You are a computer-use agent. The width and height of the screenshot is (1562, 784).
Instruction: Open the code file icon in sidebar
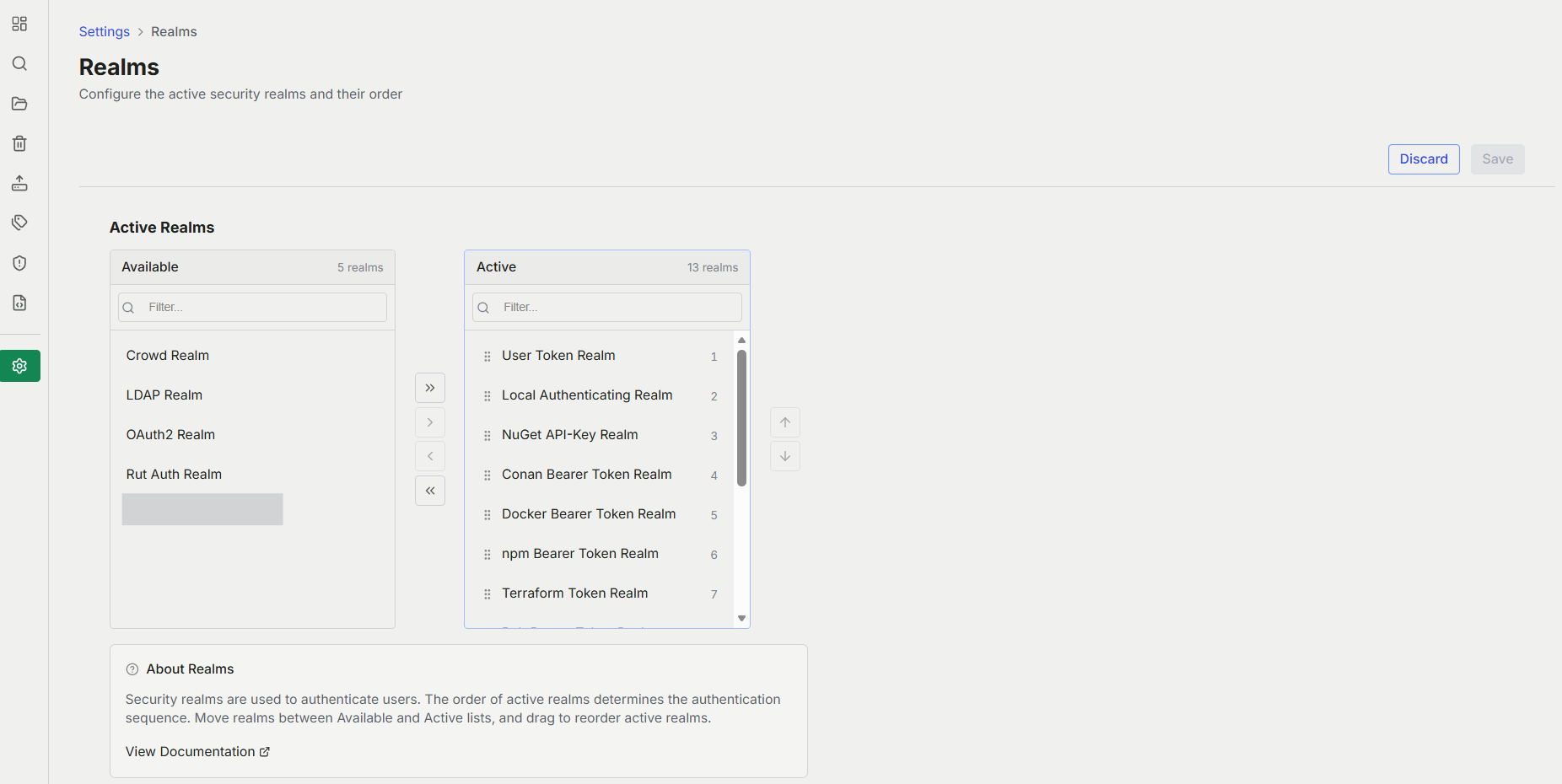[x=19, y=303]
